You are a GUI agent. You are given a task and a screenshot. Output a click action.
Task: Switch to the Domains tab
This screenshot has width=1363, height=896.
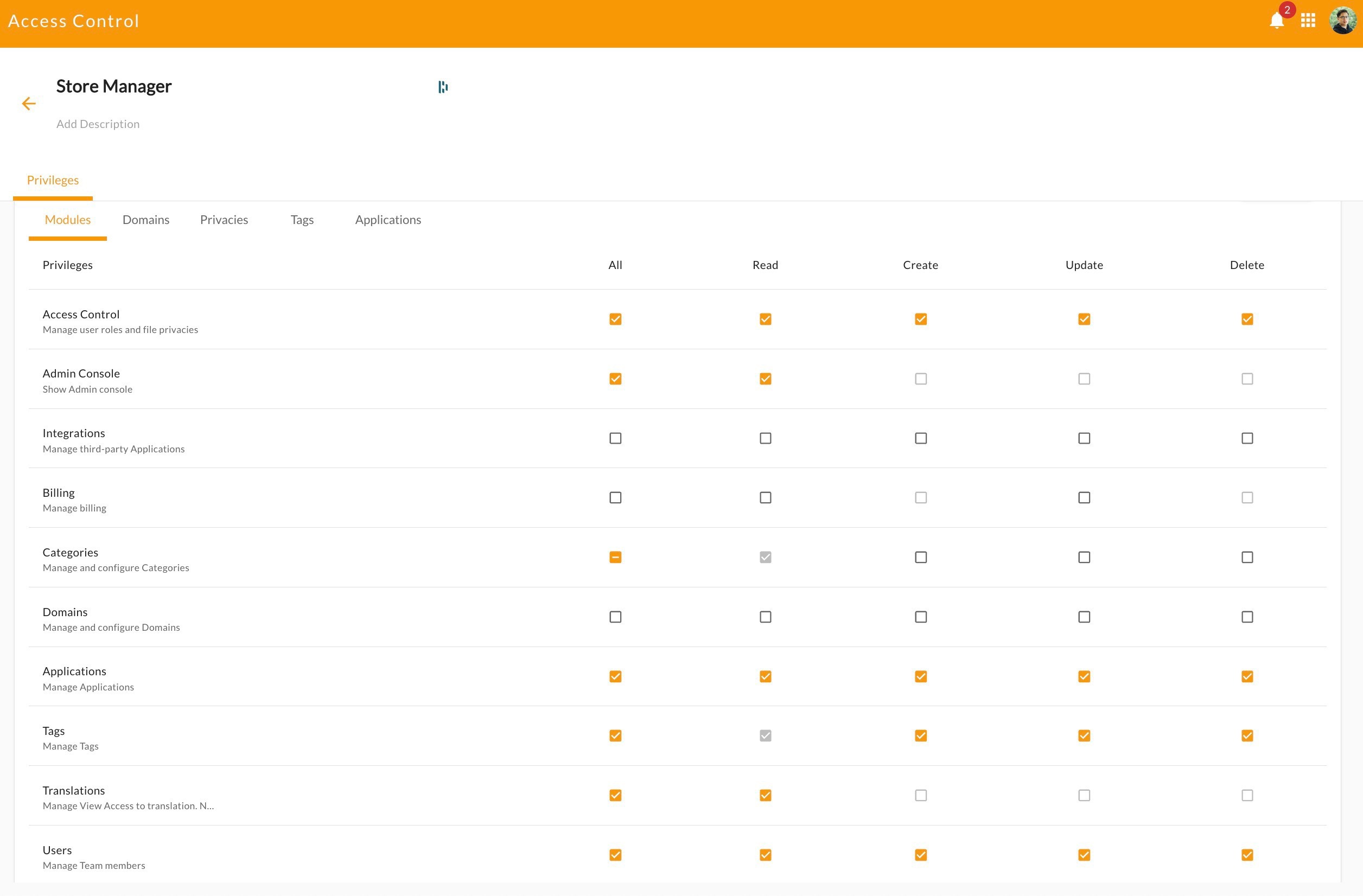tap(146, 220)
